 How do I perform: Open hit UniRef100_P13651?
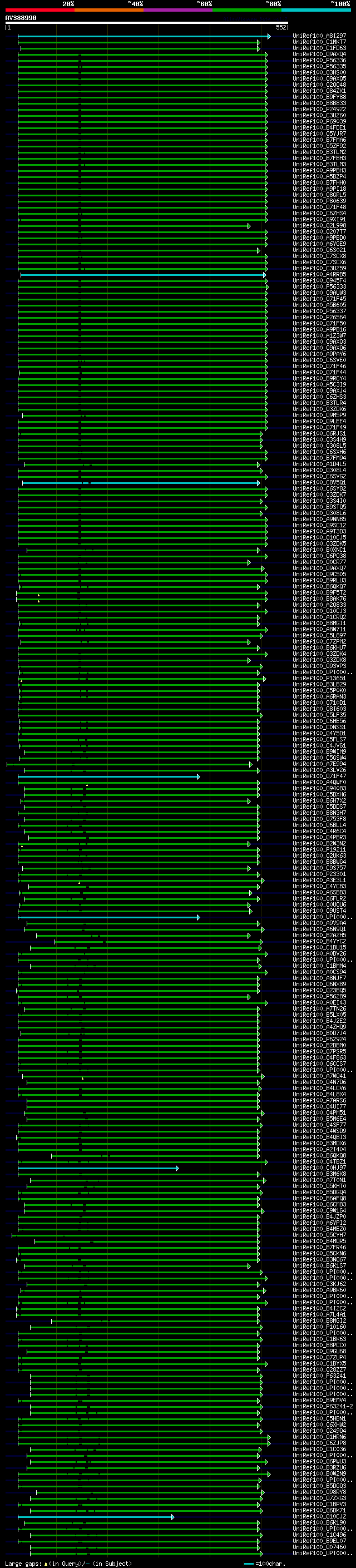coord(319,678)
